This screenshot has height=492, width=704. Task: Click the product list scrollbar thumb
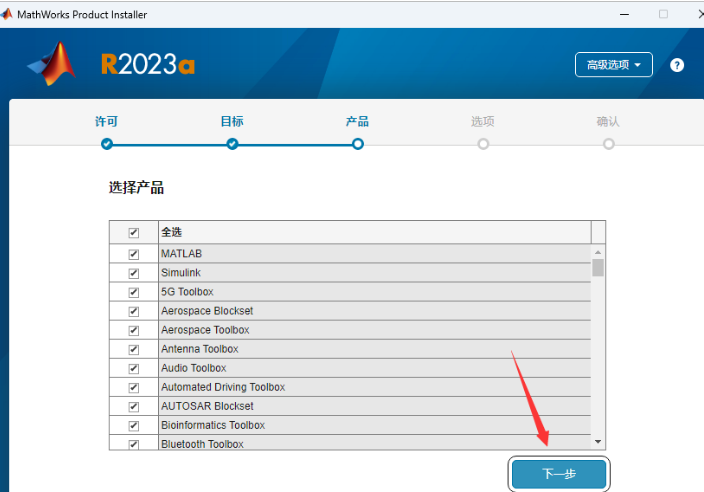[598, 268]
